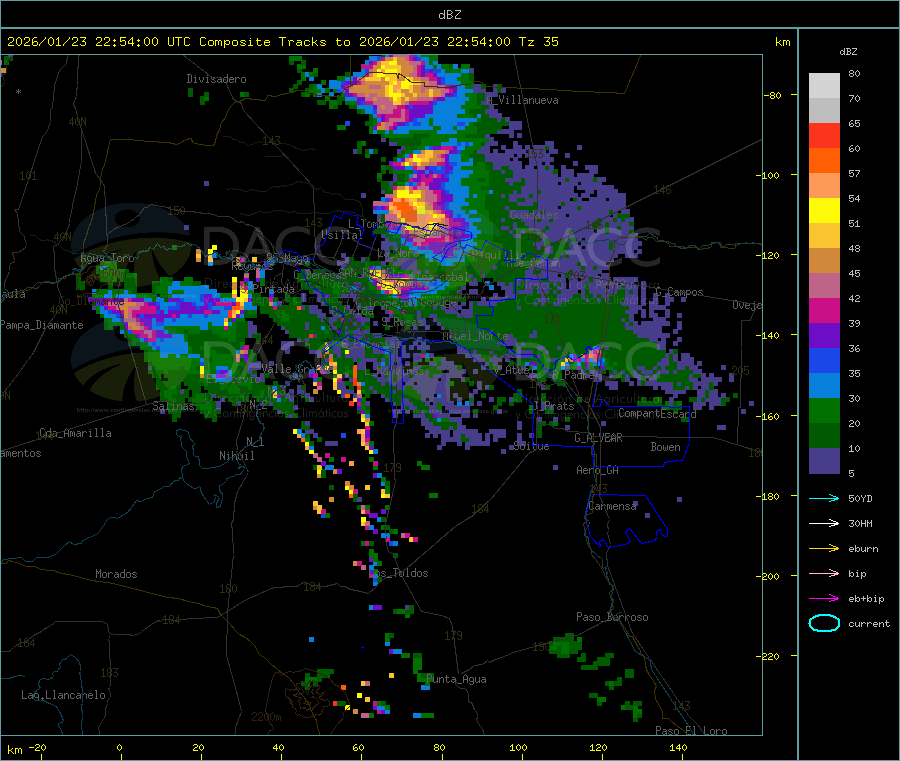Select the yellow 54–51 dBZ swatch
Screen dimensions: 900x761
(824, 211)
